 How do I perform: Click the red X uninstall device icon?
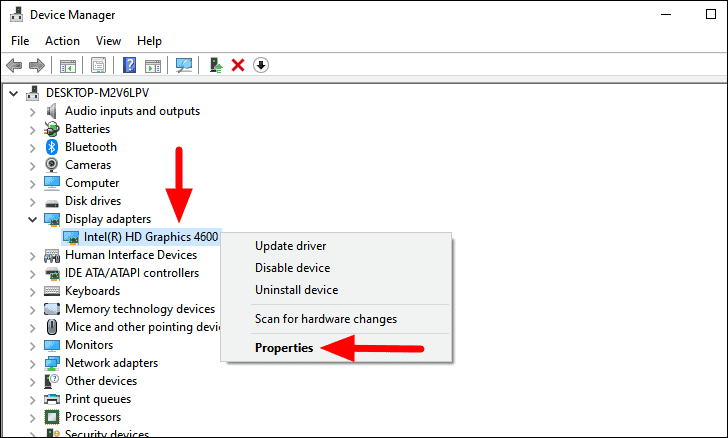tap(238, 65)
